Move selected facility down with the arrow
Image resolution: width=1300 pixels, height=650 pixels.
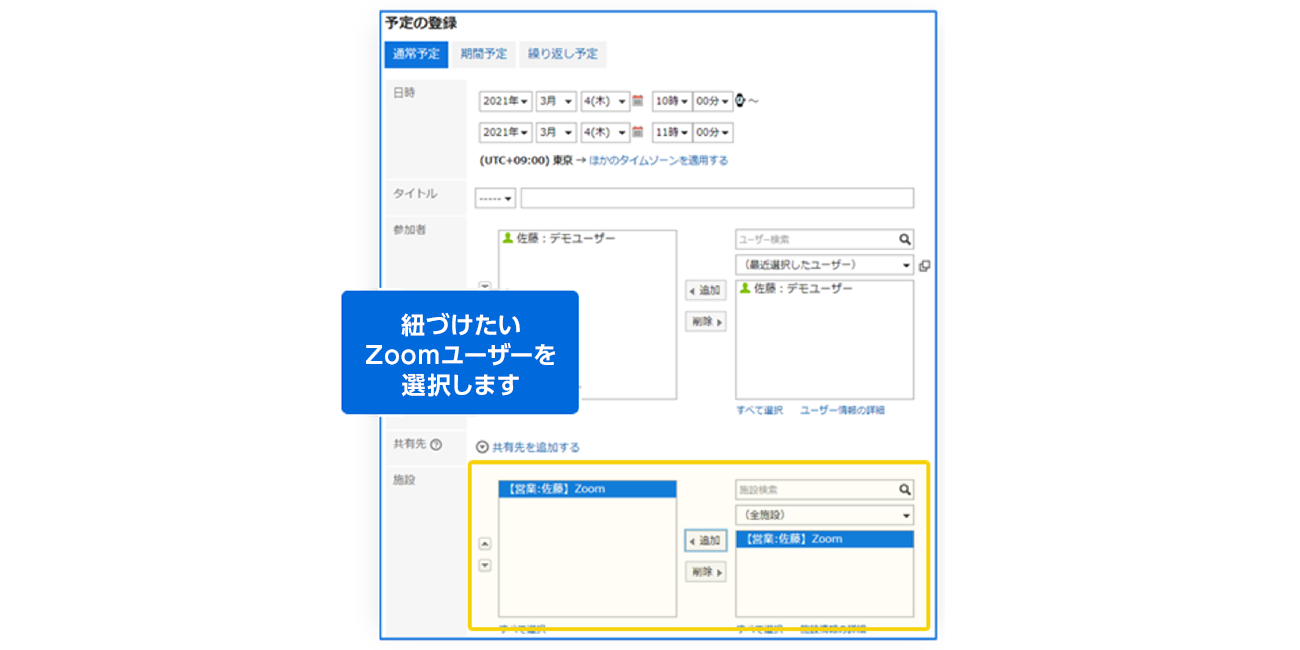(x=485, y=565)
